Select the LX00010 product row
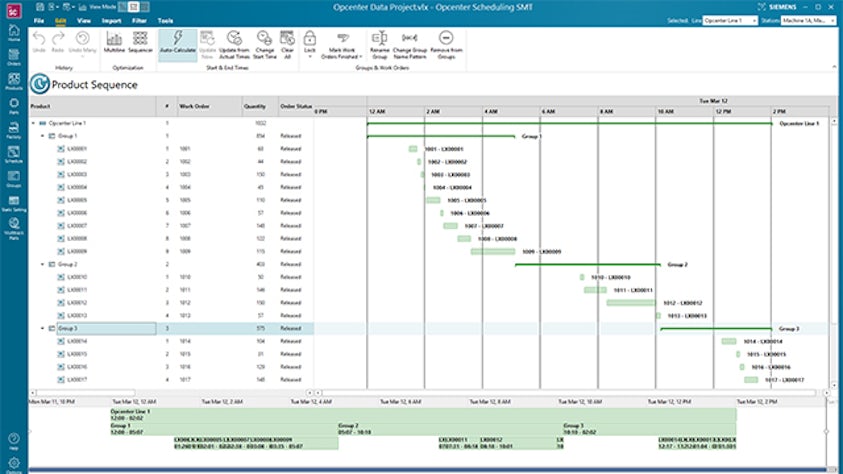This screenshot has width=843, height=474. coord(171,277)
